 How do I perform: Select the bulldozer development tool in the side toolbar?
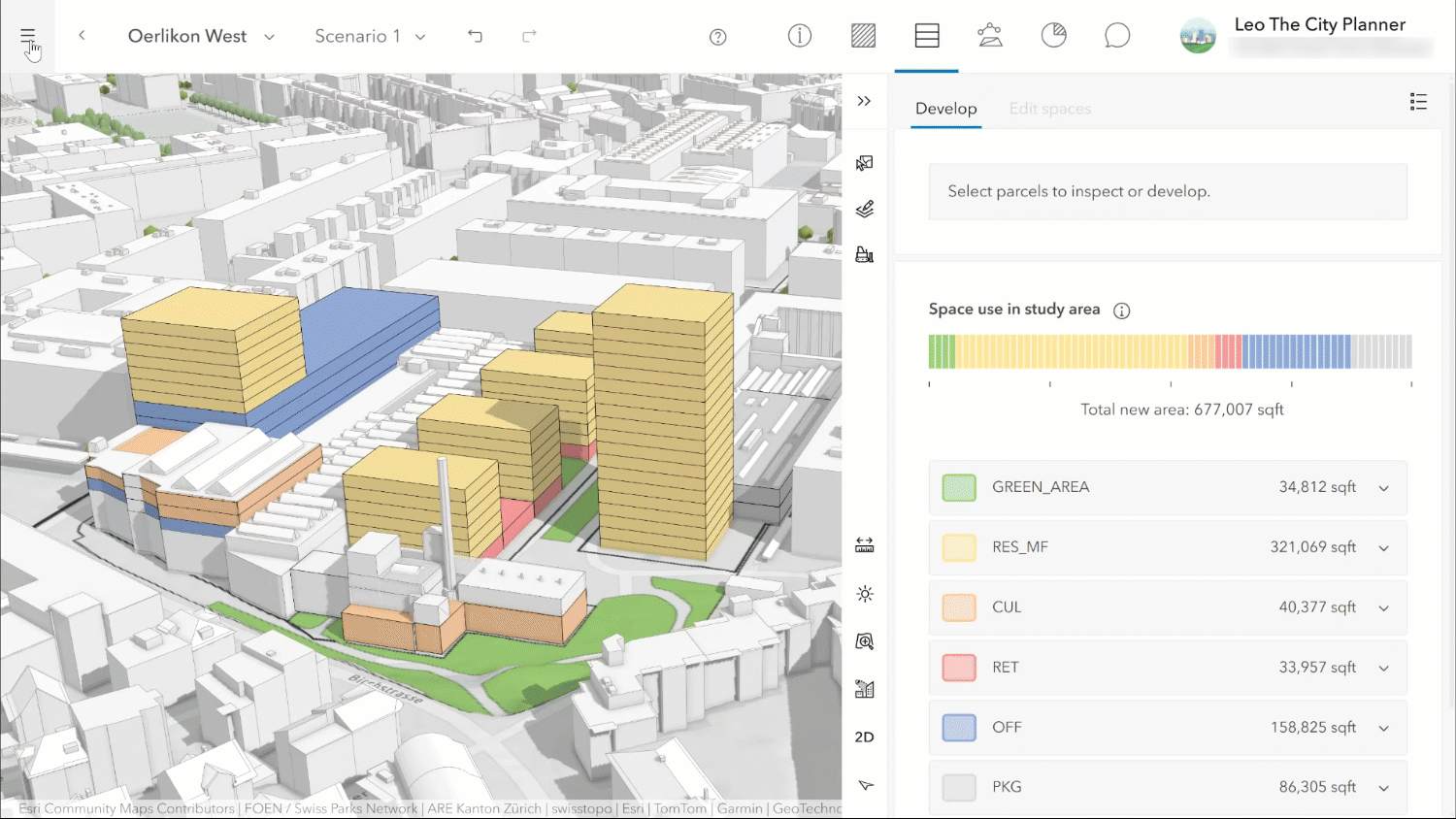[864, 254]
